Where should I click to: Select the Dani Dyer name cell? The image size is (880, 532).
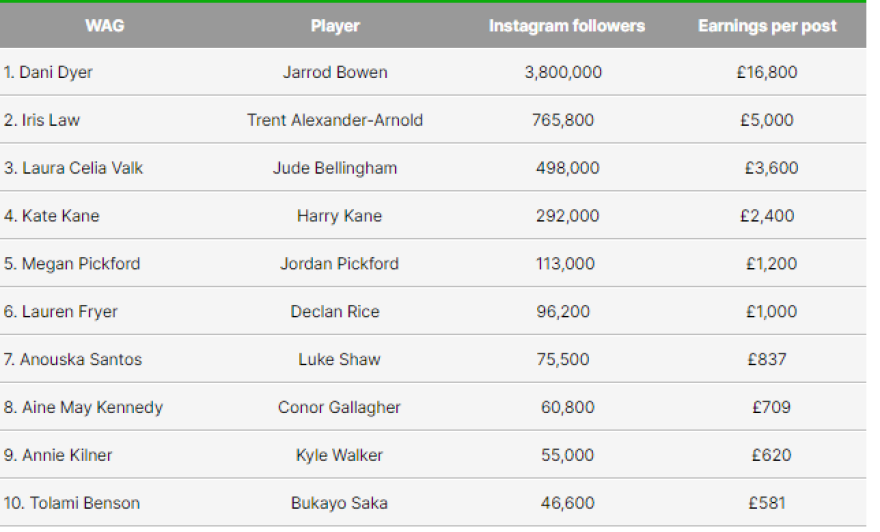[x=48, y=72]
